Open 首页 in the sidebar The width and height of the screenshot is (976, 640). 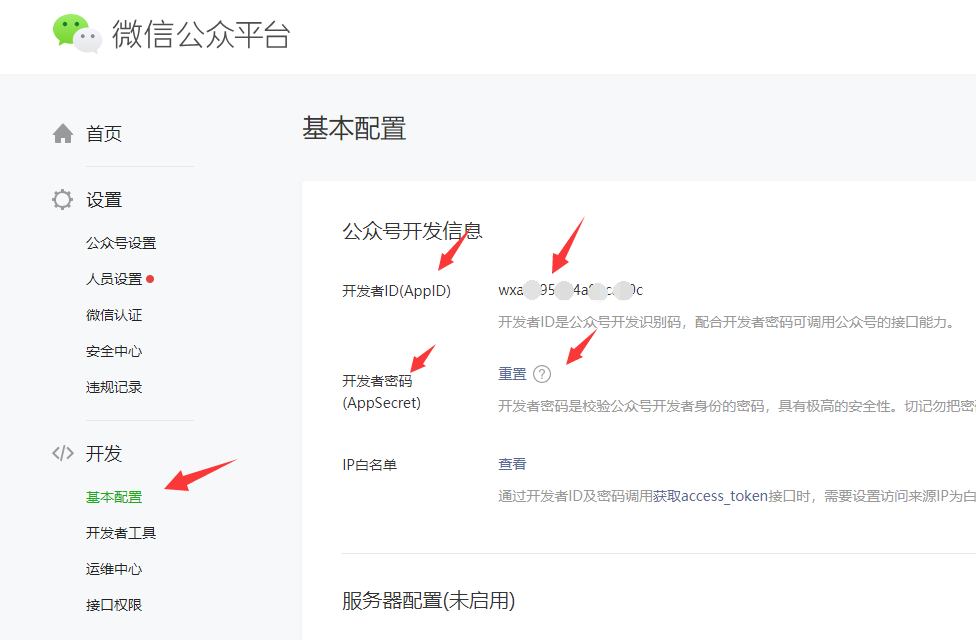tap(104, 133)
